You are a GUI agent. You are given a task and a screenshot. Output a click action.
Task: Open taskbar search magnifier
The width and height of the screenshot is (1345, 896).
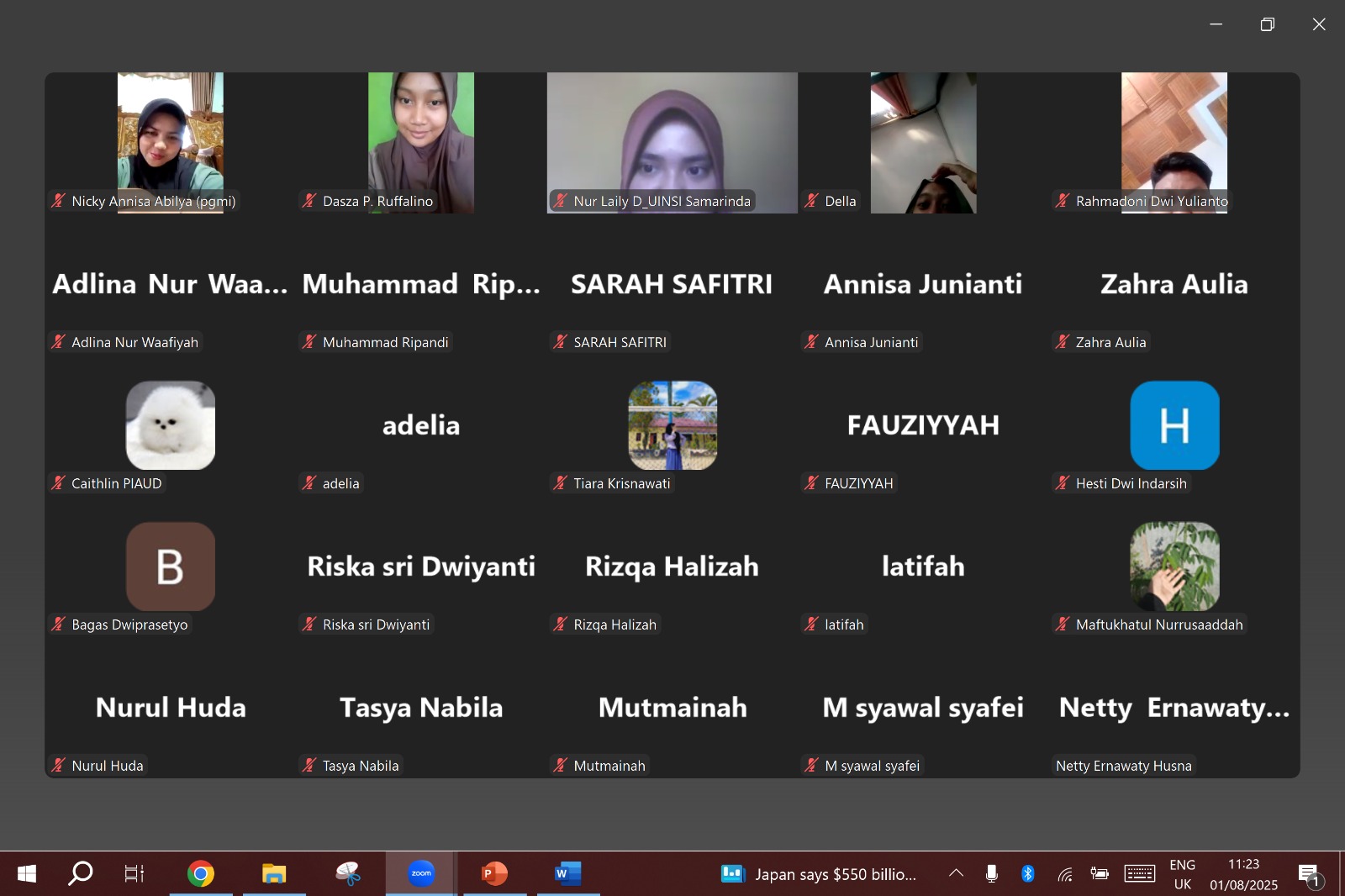point(80,874)
